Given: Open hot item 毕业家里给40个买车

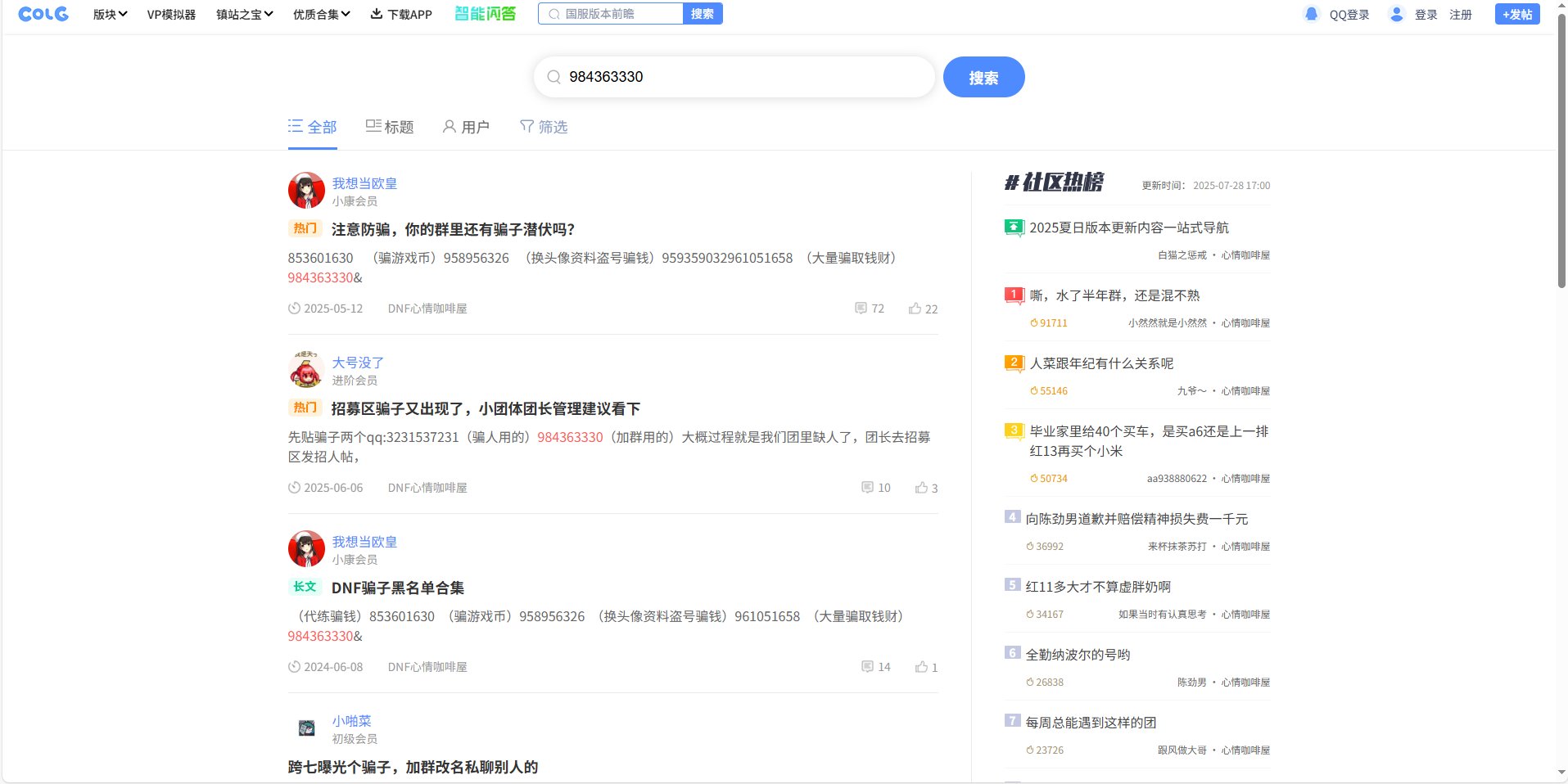Looking at the screenshot, I should (1149, 441).
